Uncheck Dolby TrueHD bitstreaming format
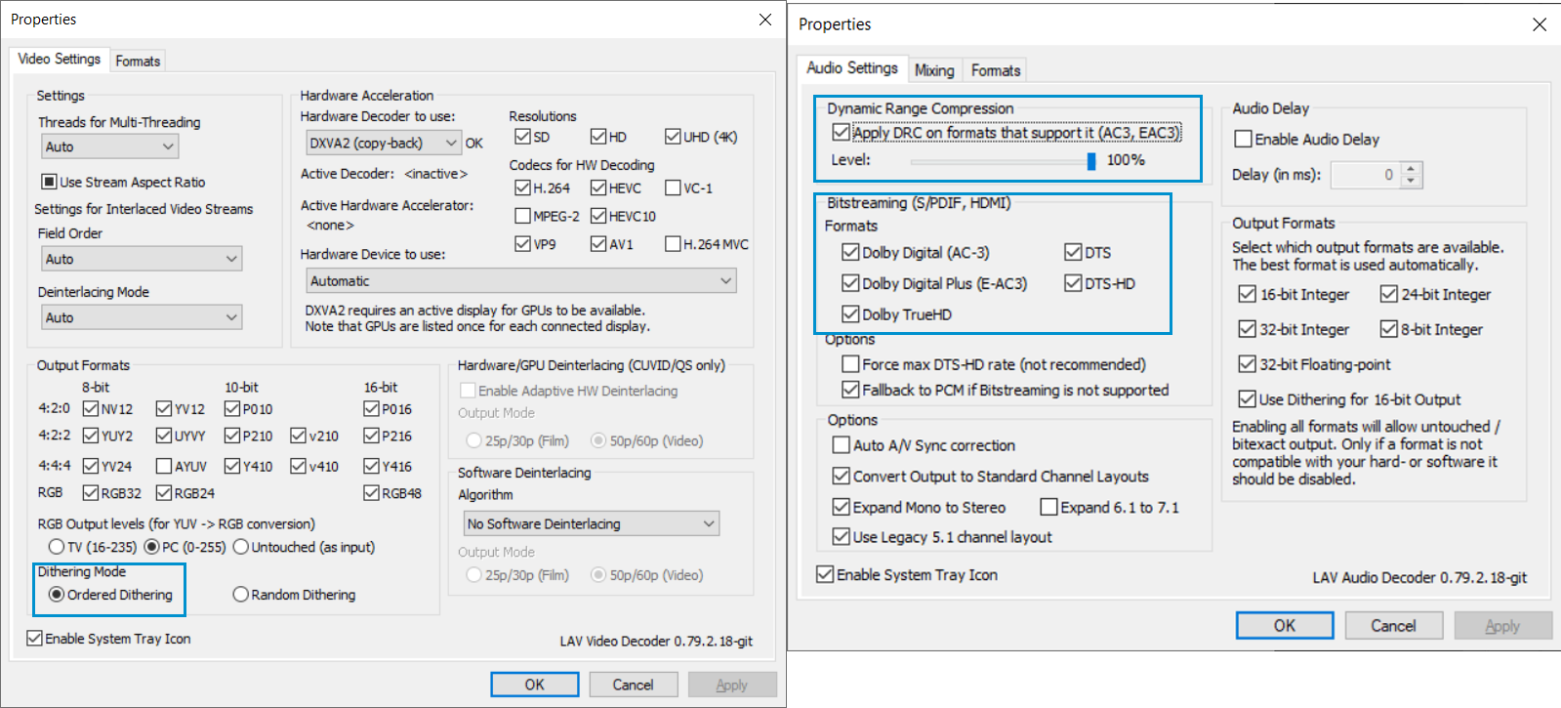1561x708 pixels. [x=851, y=315]
